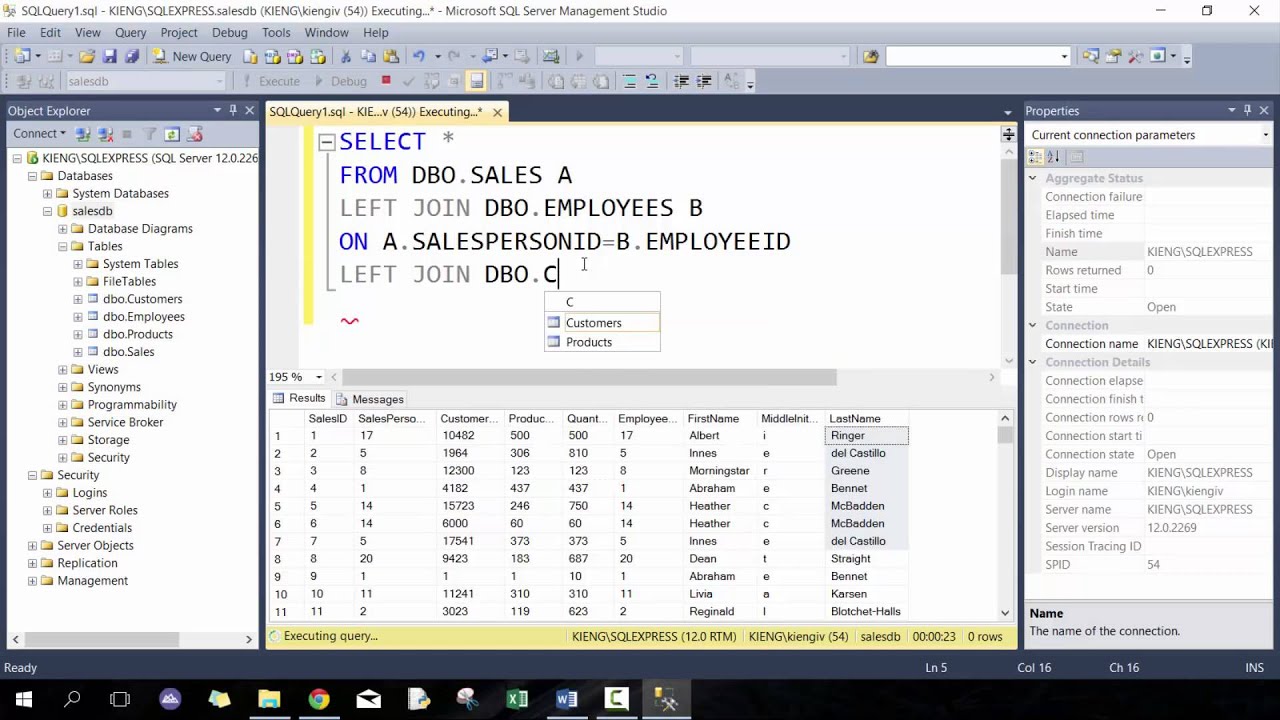The width and height of the screenshot is (1280, 720).
Task: Open file with the folder toolbar icon
Action: point(87,57)
